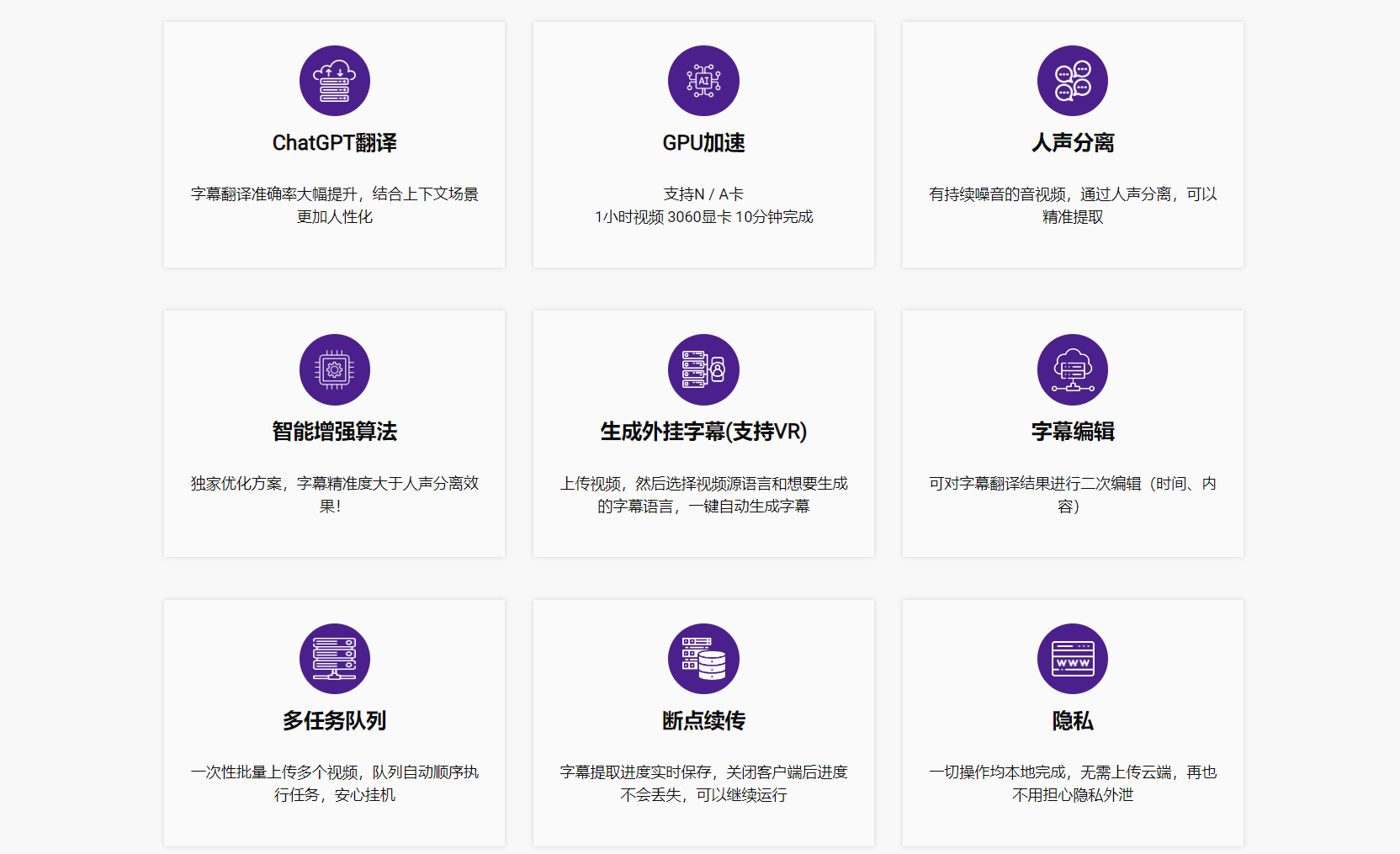The height and width of the screenshot is (854, 1400).
Task: Click the 生成外挂字幕(支持VR) heading
Action: (703, 432)
